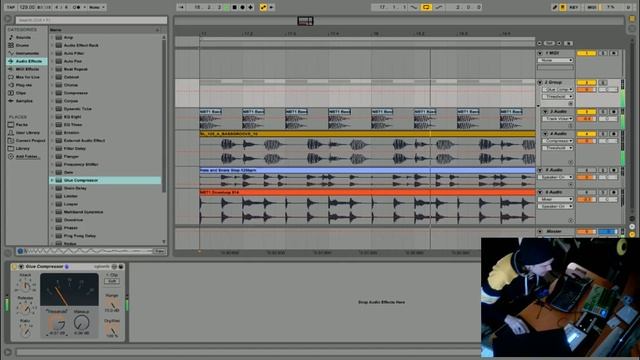Deactivate the 1 MIDI track activator
The height and width of the screenshot is (360, 640).
tap(586, 53)
